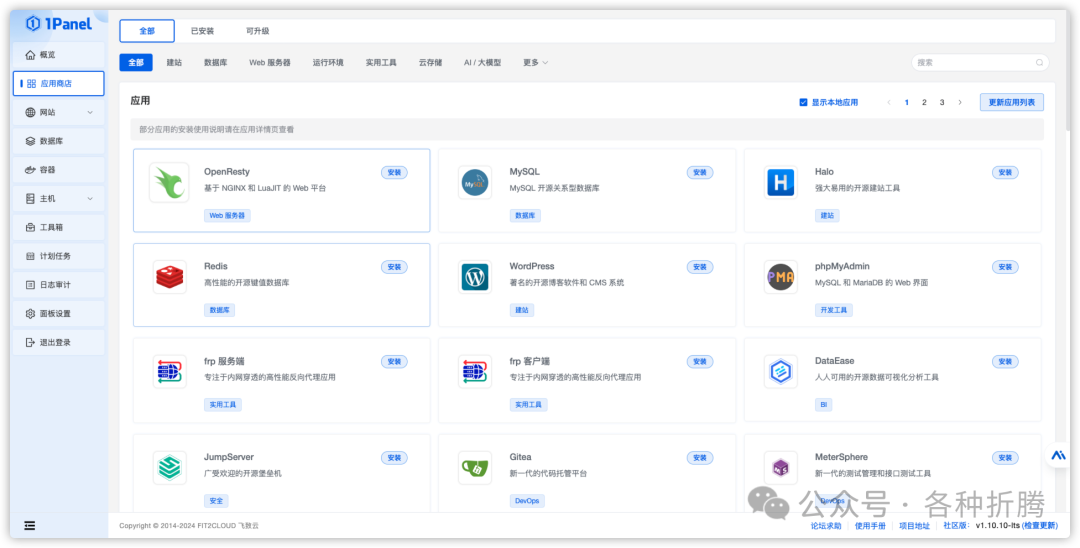Focus the 搜索 input field
Viewport: 1080px width, 548px height.
tap(980, 62)
